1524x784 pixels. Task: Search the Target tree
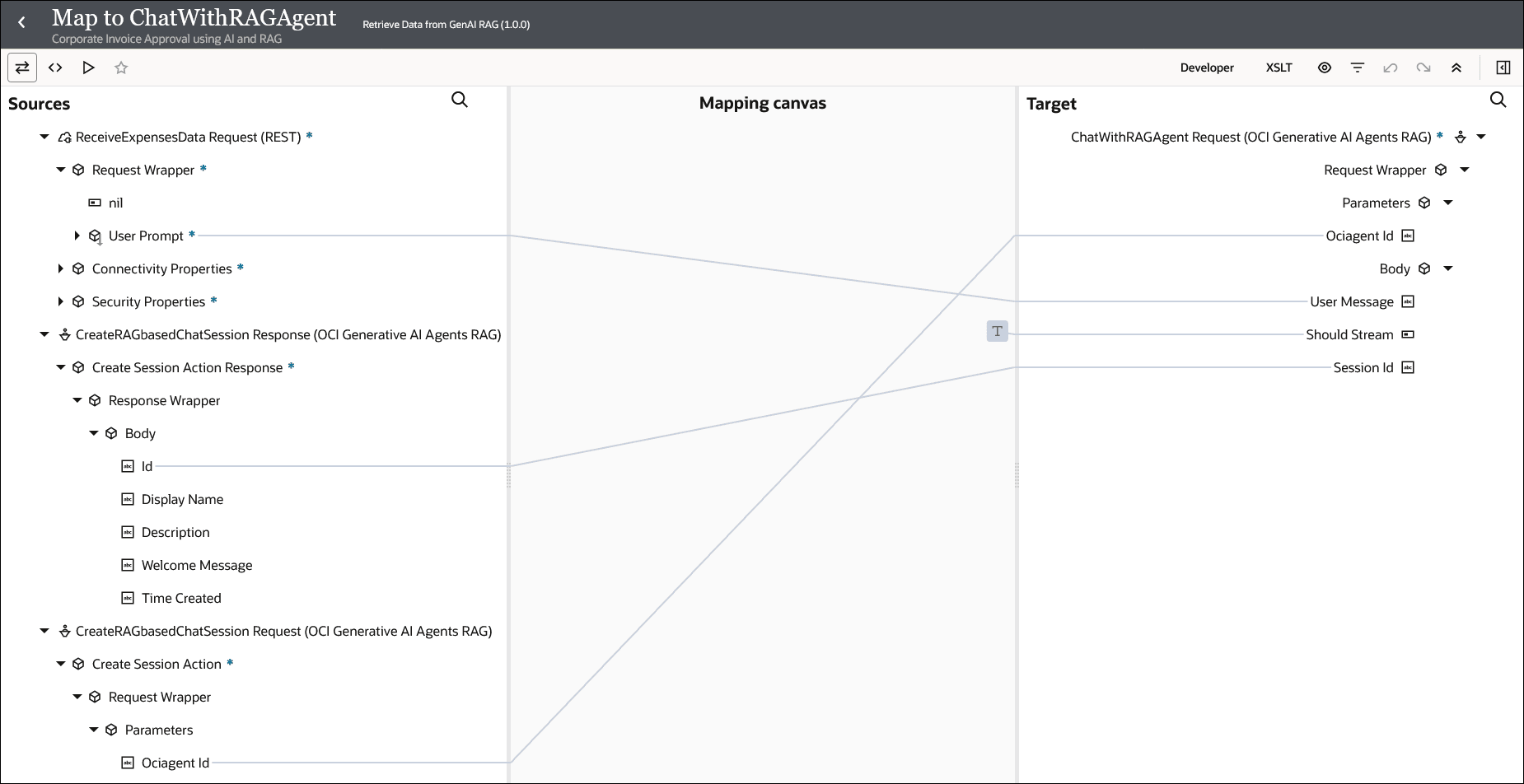[x=1498, y=100]
